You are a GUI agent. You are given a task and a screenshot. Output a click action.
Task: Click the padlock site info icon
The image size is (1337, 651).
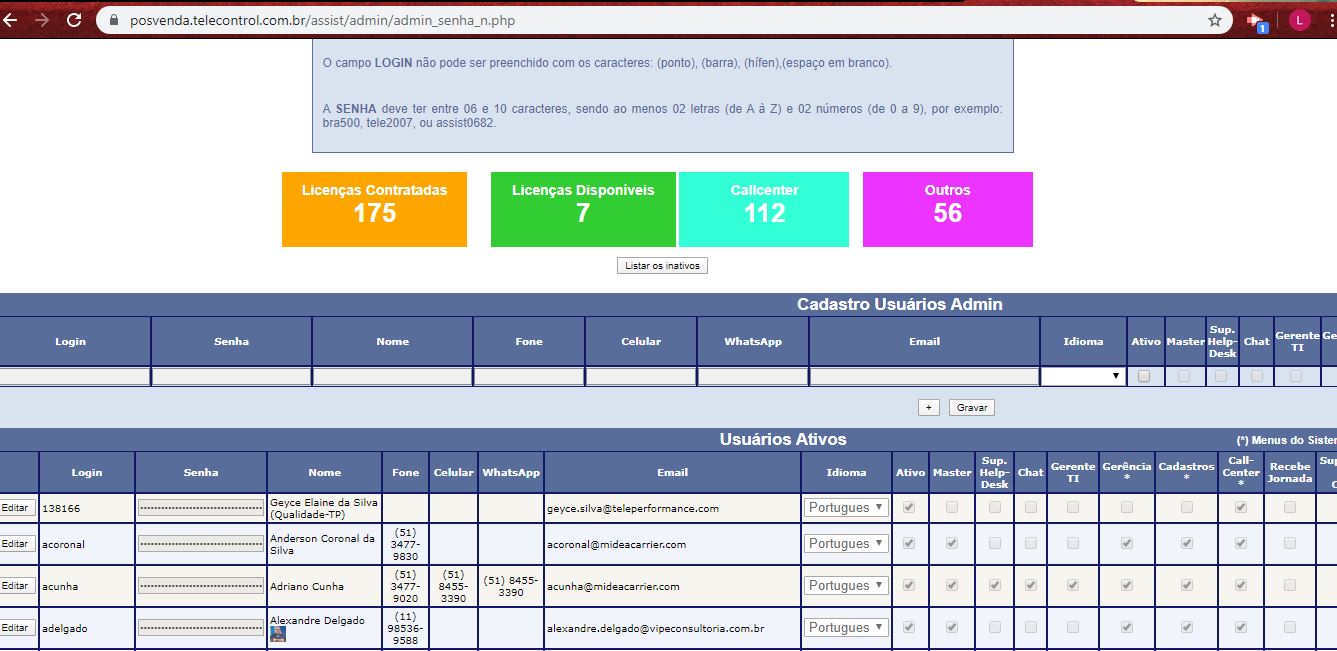click(x=113, y=20)
